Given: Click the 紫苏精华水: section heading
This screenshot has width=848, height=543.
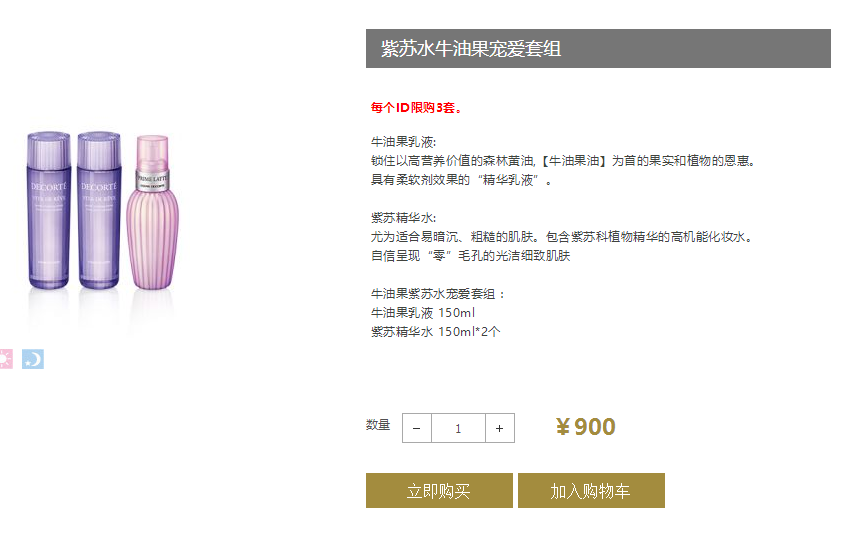Looking at the screenshot, I should tap(404, 218).
